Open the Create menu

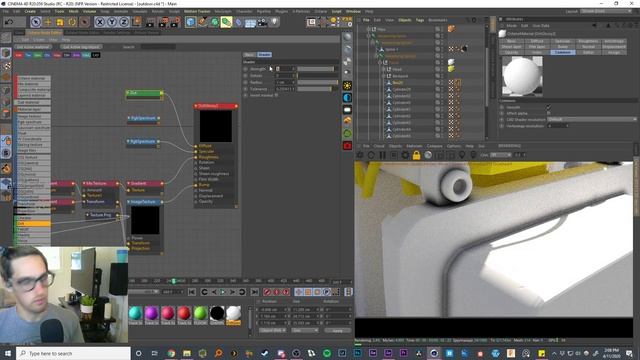pyautogui.click(x=30, y=11)
